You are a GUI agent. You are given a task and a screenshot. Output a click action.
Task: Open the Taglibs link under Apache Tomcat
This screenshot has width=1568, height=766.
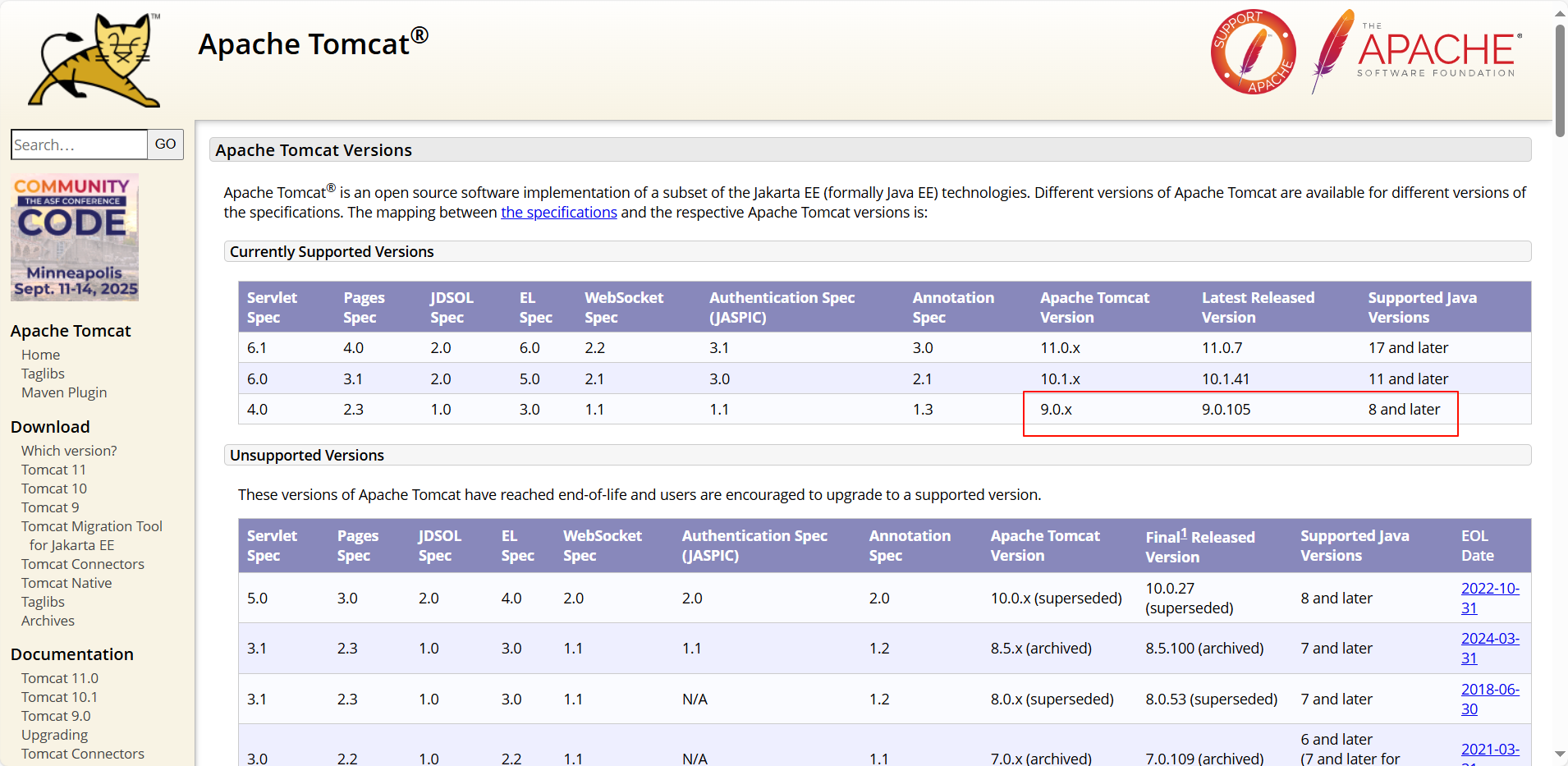43,374
